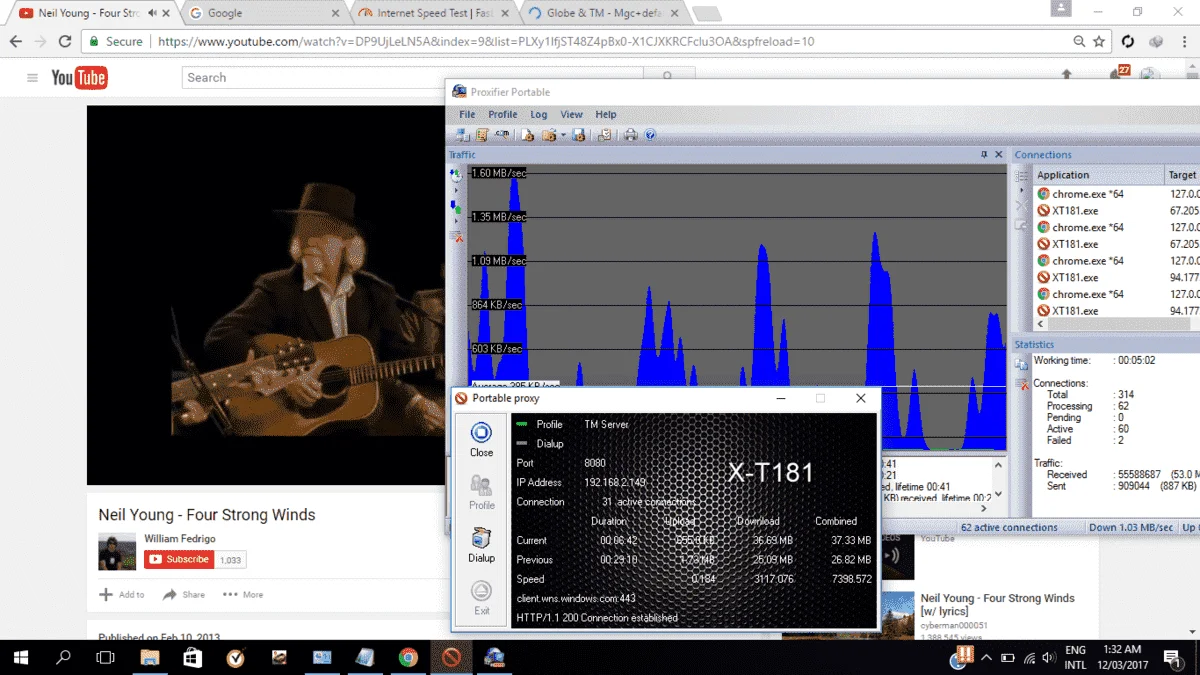Expand the profile folder dropdown arrow in toolbar

[x=563, y=135]
